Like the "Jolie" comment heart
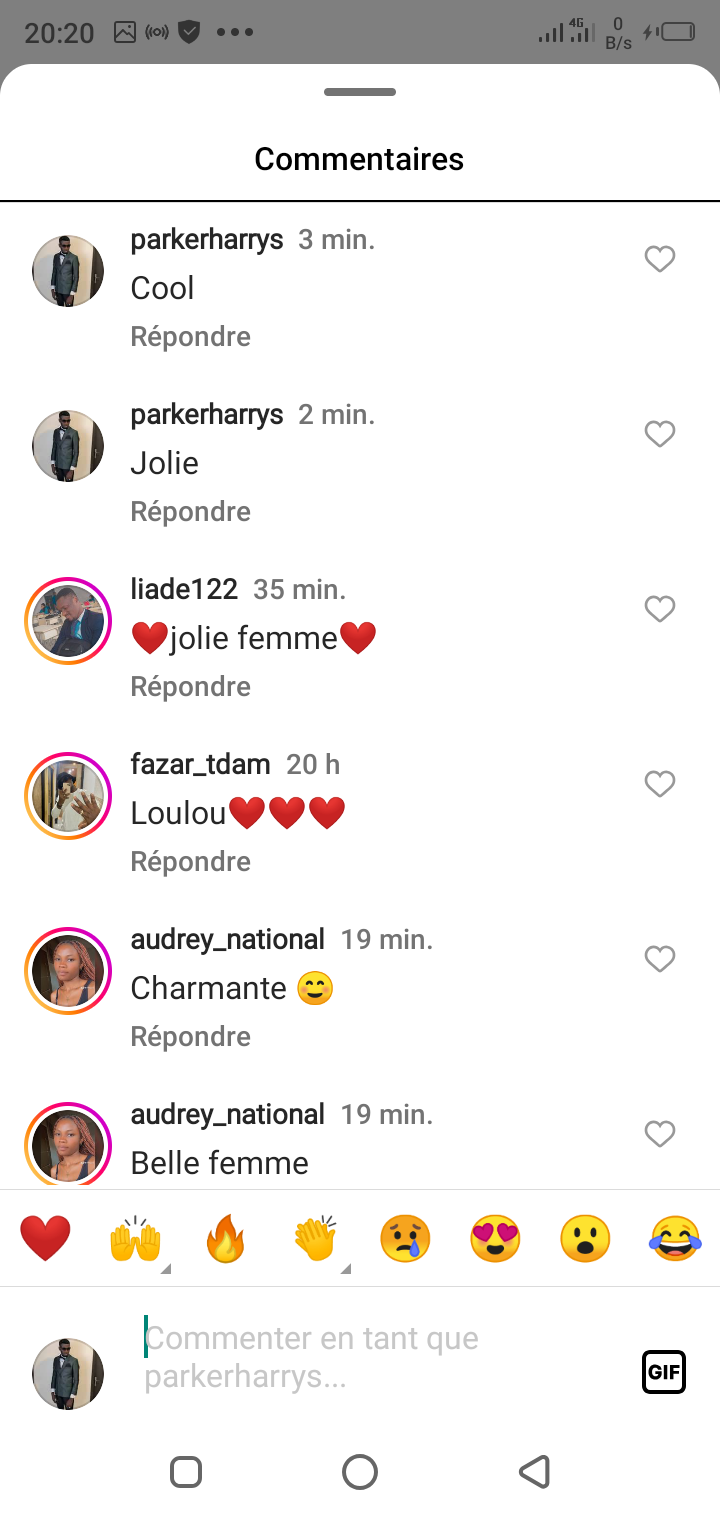The height and width of the screenshot is (1520, 720). (x=660, y=434)
